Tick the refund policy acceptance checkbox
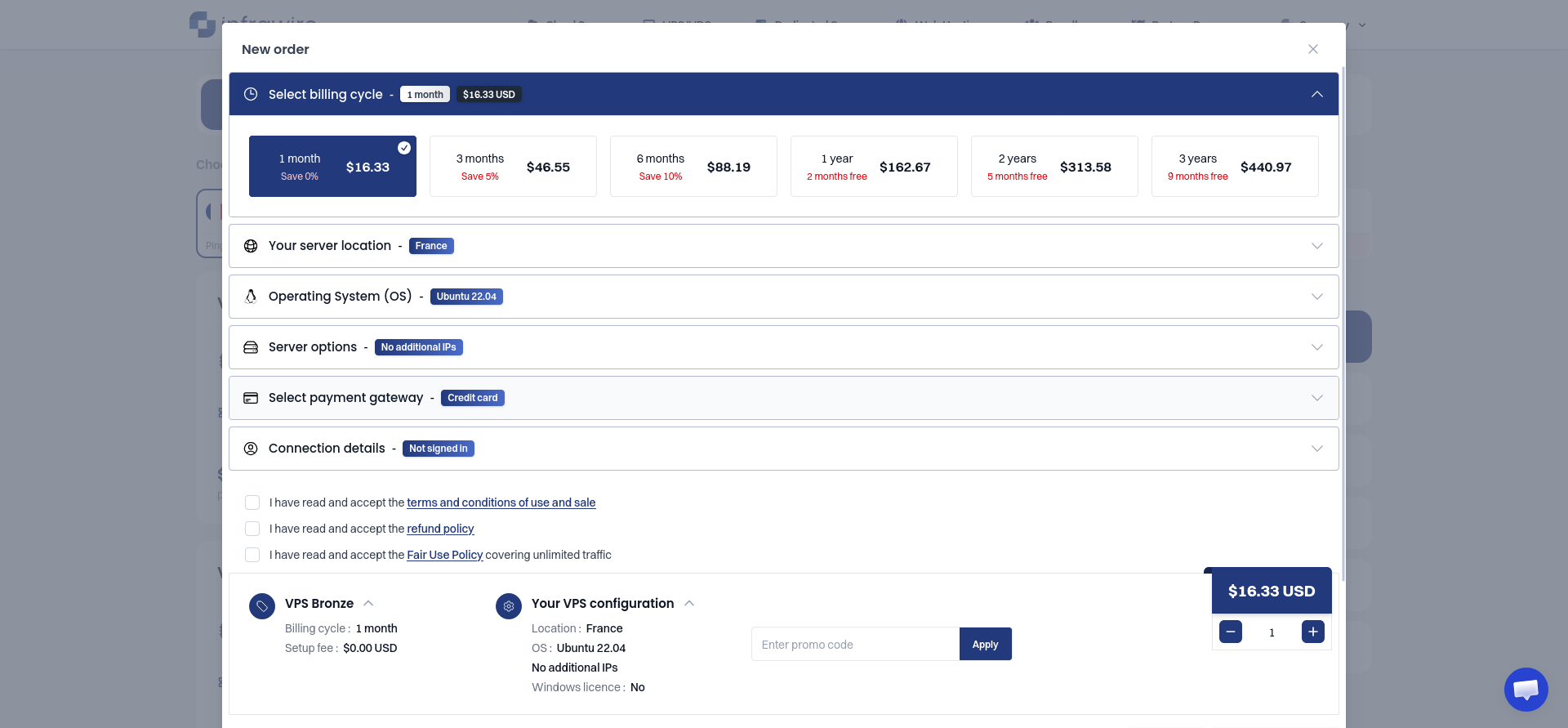Screen dimensions: 1568x728 click(x=252, y=529)
